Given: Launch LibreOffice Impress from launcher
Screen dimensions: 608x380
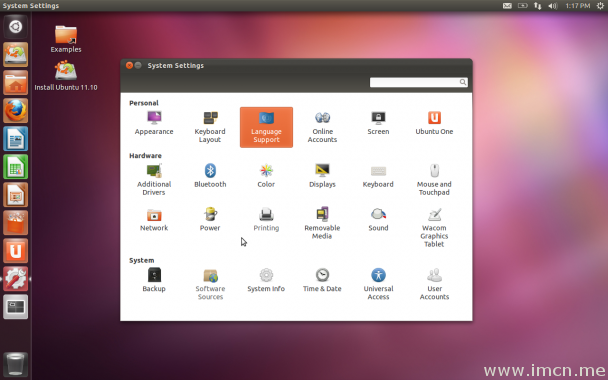Looking at the screenshot, I should [16, 195].
